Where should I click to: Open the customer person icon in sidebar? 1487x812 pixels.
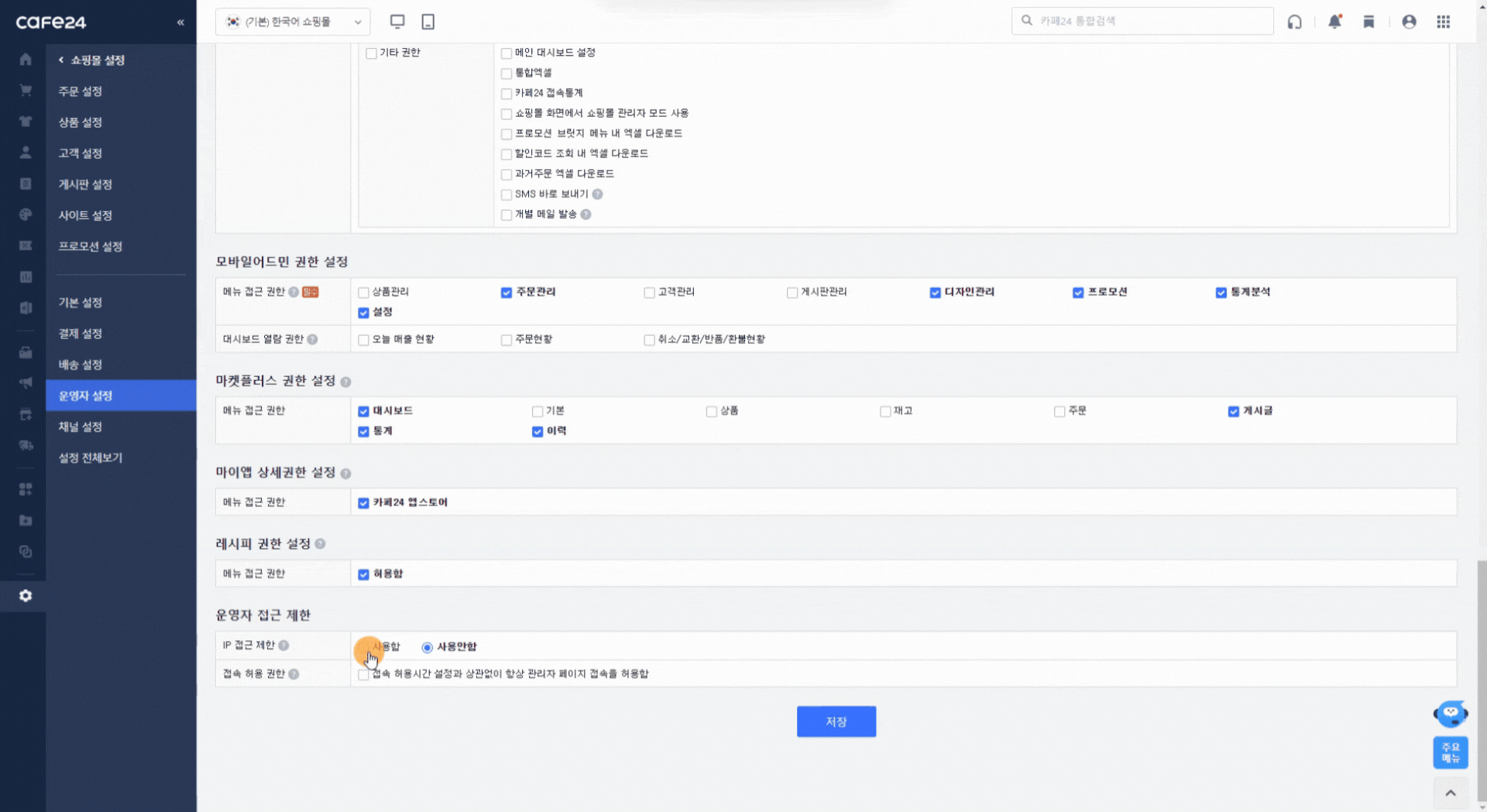point(26,152)
